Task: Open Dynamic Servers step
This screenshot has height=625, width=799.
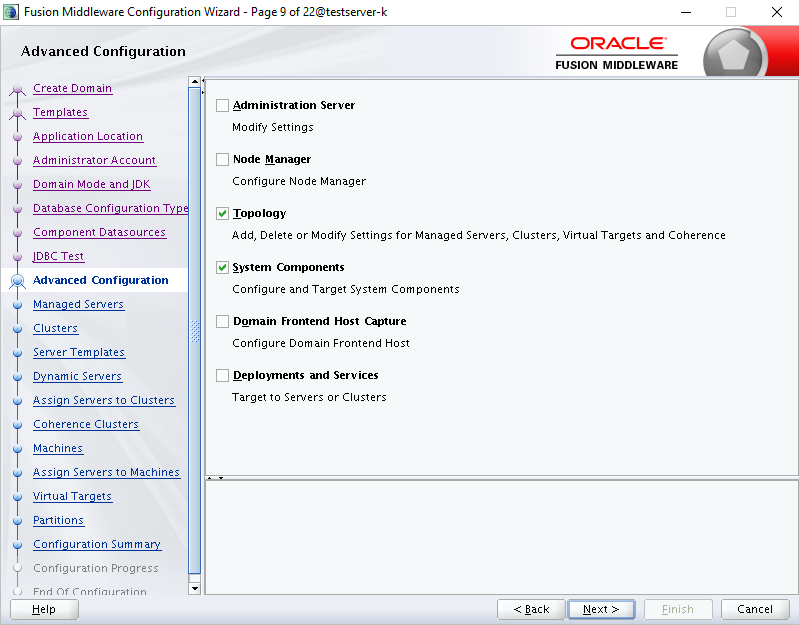Action: click(77, 376)
